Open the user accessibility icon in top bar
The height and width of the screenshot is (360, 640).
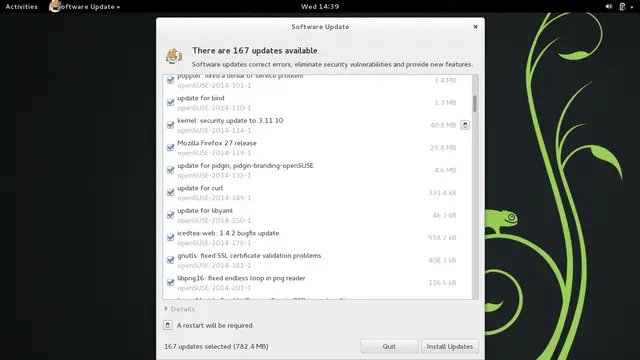[622, 7]
